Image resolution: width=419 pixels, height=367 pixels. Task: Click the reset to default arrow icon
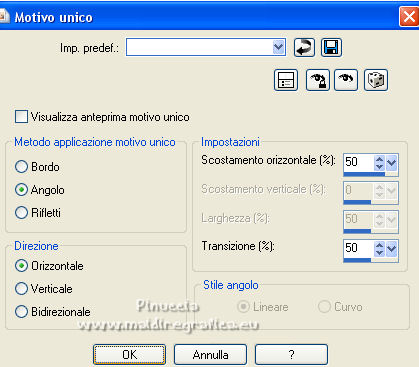304,47
